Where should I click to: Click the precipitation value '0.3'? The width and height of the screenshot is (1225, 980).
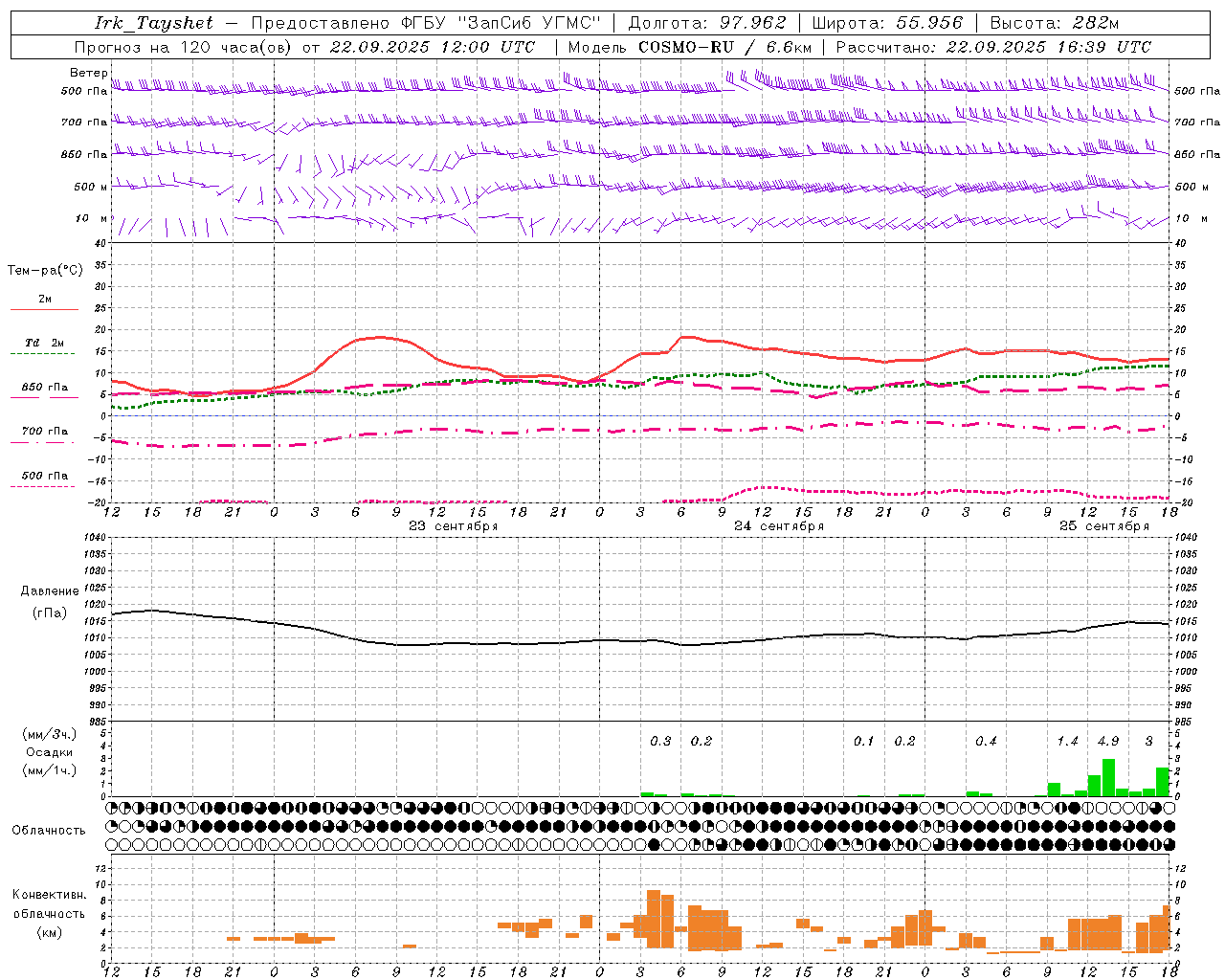tap(660, 741)
